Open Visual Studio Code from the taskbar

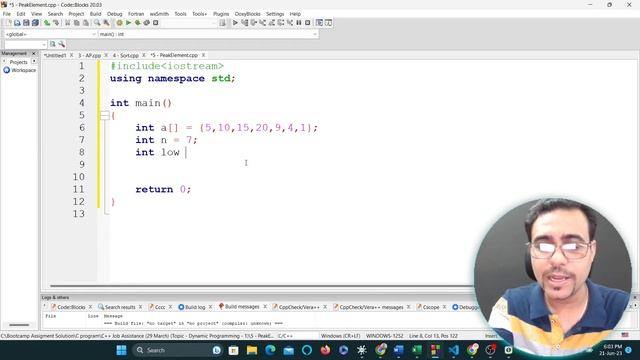[x=453, y=350]
